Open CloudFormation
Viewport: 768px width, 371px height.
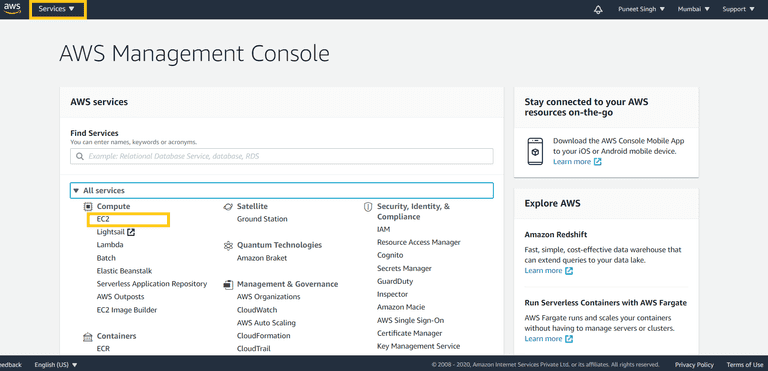click(264, 336)
